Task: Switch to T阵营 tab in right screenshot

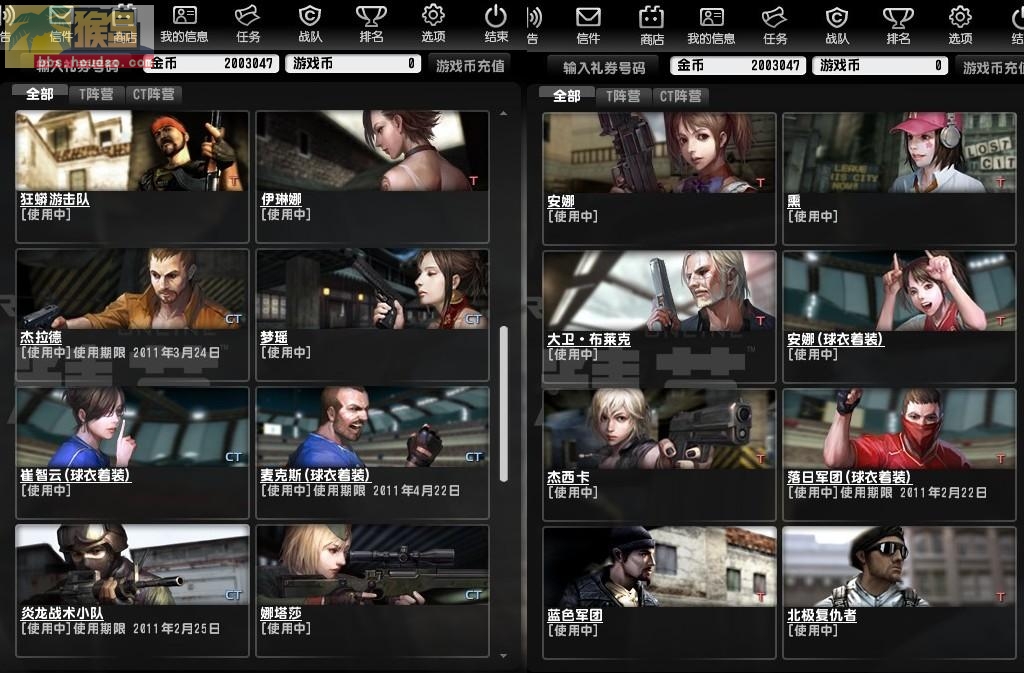Action: pos(623,96)
